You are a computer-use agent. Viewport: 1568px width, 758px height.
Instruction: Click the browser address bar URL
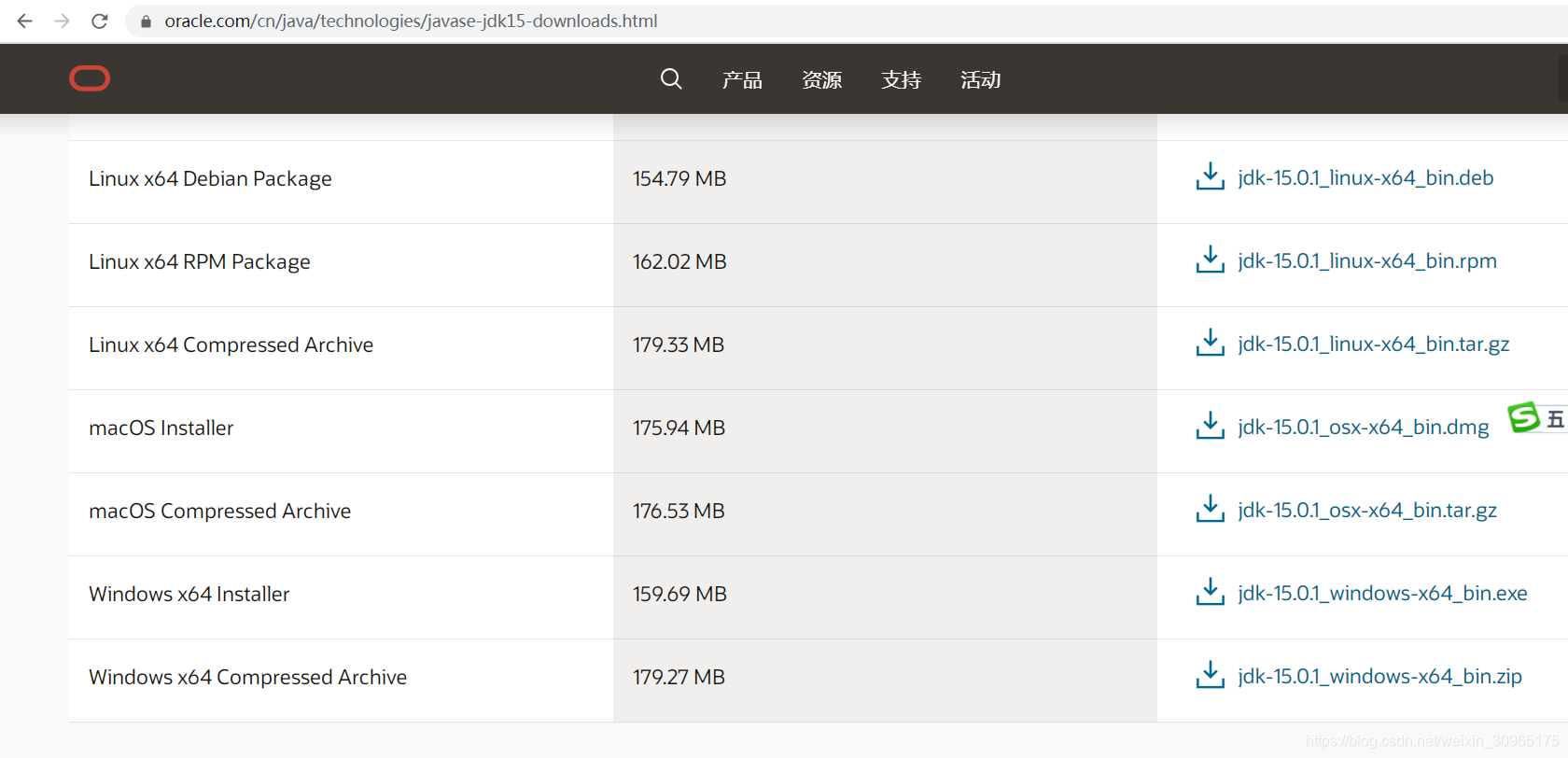pyautogui.click(x=411, y=21)
